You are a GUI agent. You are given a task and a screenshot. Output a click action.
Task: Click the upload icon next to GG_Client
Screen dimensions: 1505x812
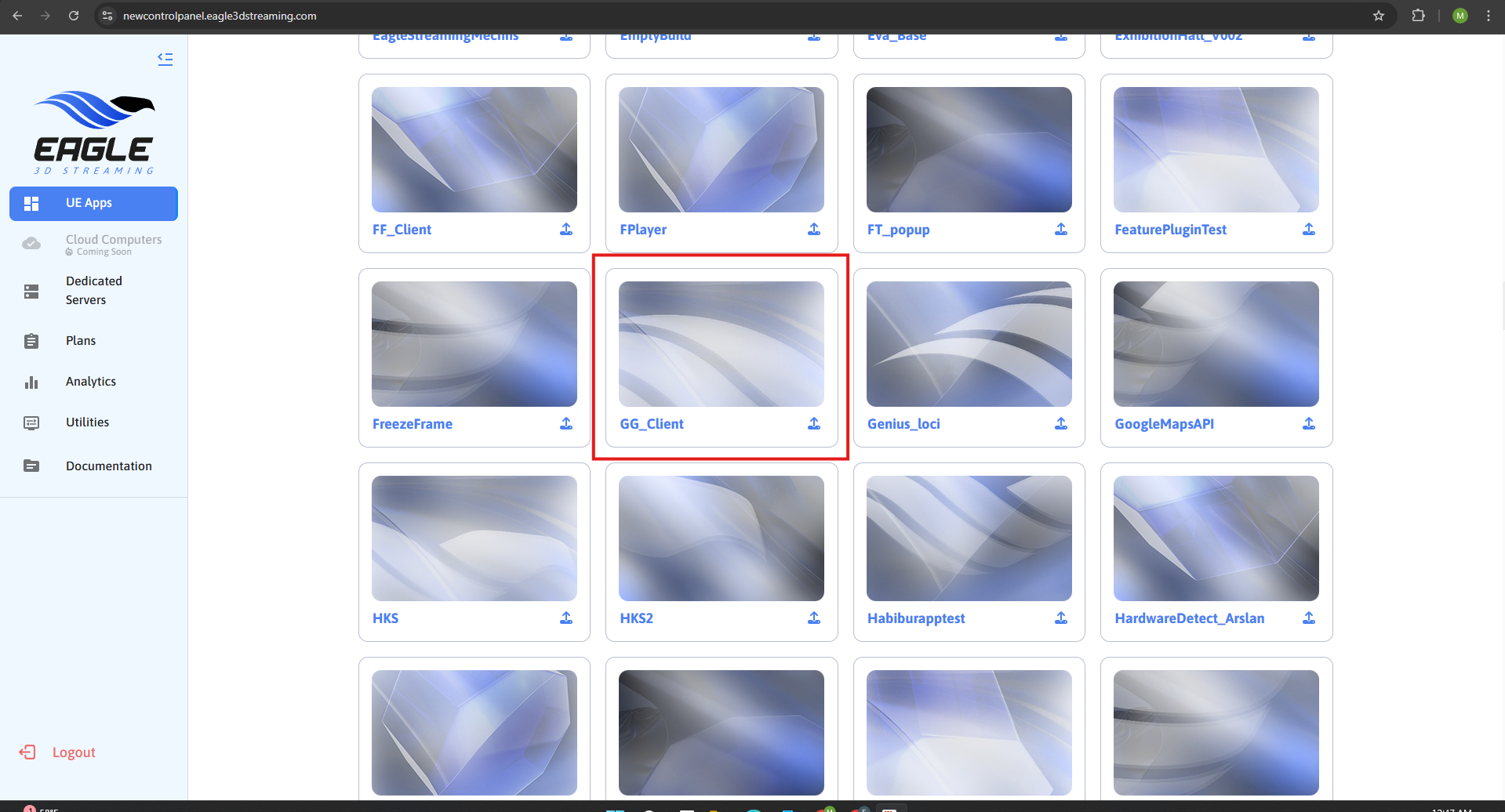pyautogui.click(x=814, y=423)
